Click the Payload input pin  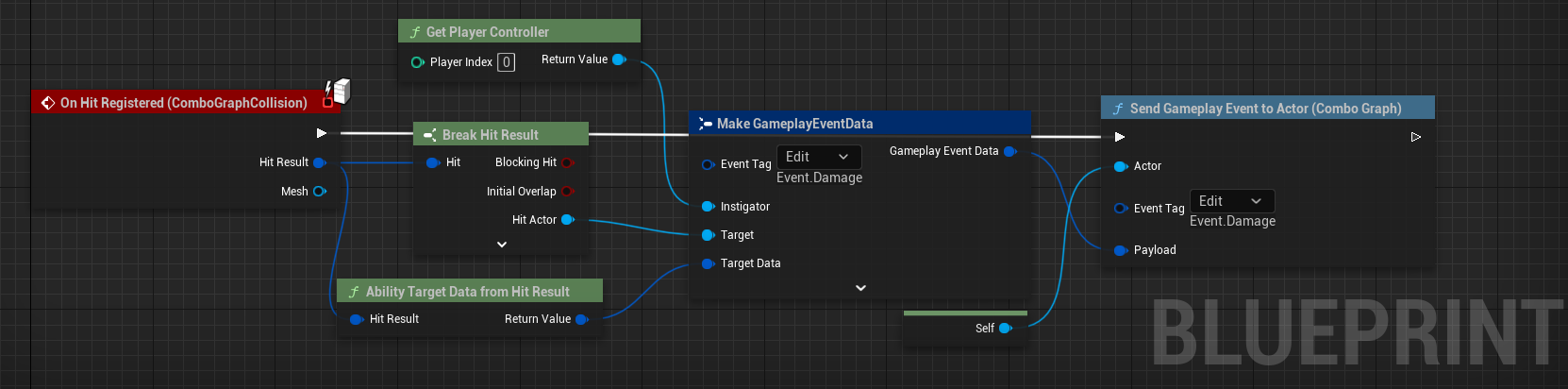[1121, 250]
